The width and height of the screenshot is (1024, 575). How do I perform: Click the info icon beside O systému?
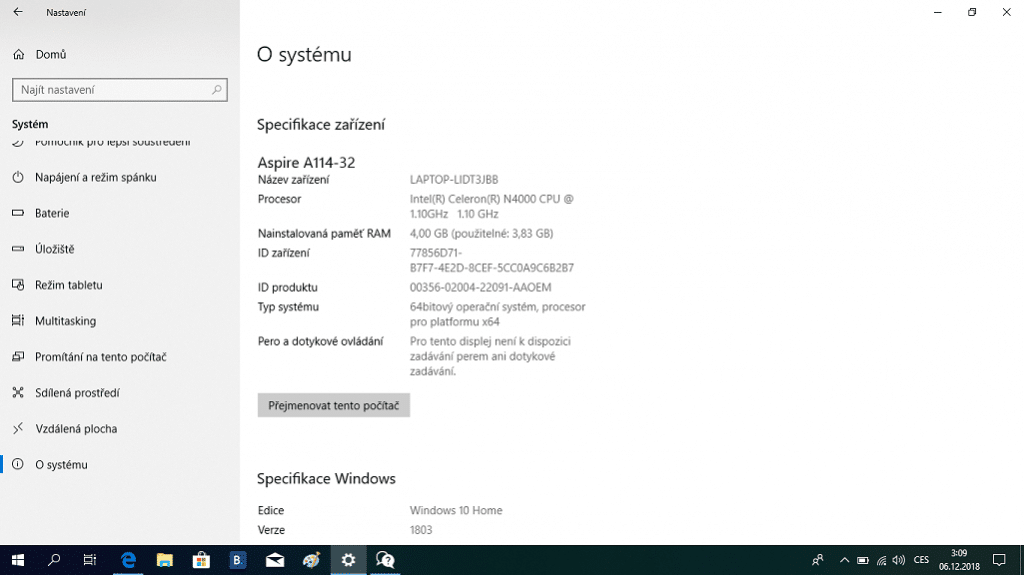coord(18,465)
